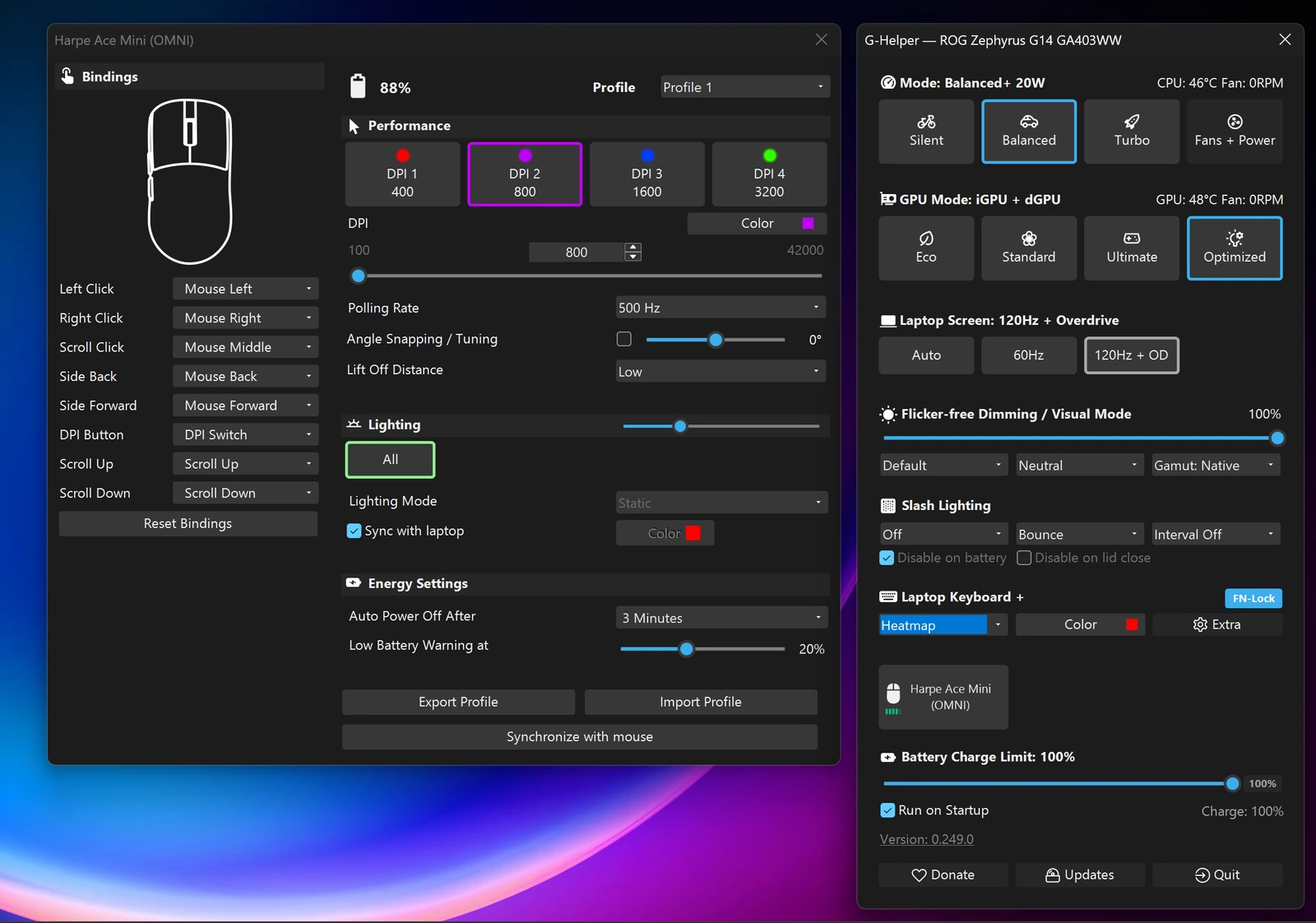Open Gamut: Native dropdown
The height and width of the screenshot is (923, 1316).
(1216, 466)
